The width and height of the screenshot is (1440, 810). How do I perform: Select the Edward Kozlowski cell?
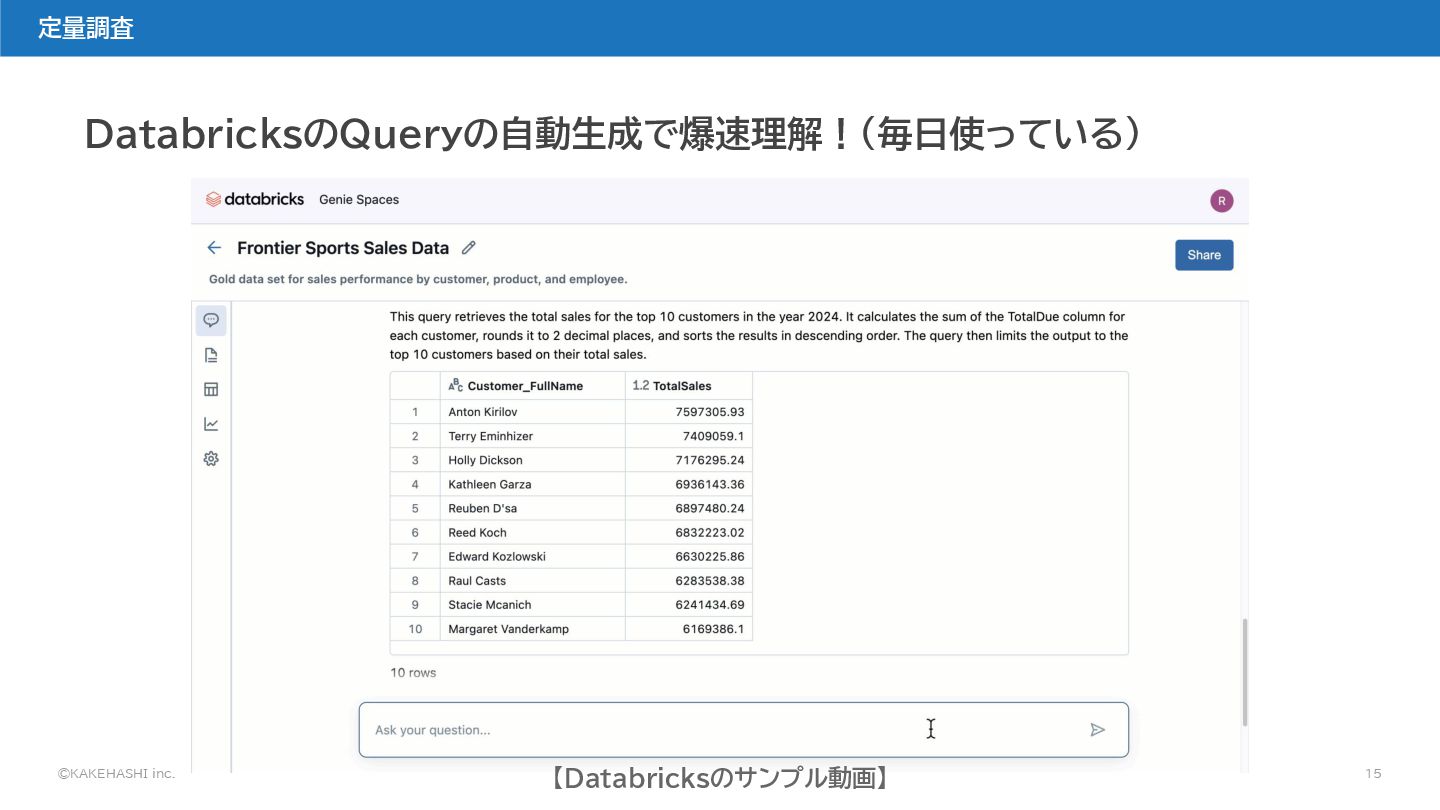(532, 556)
